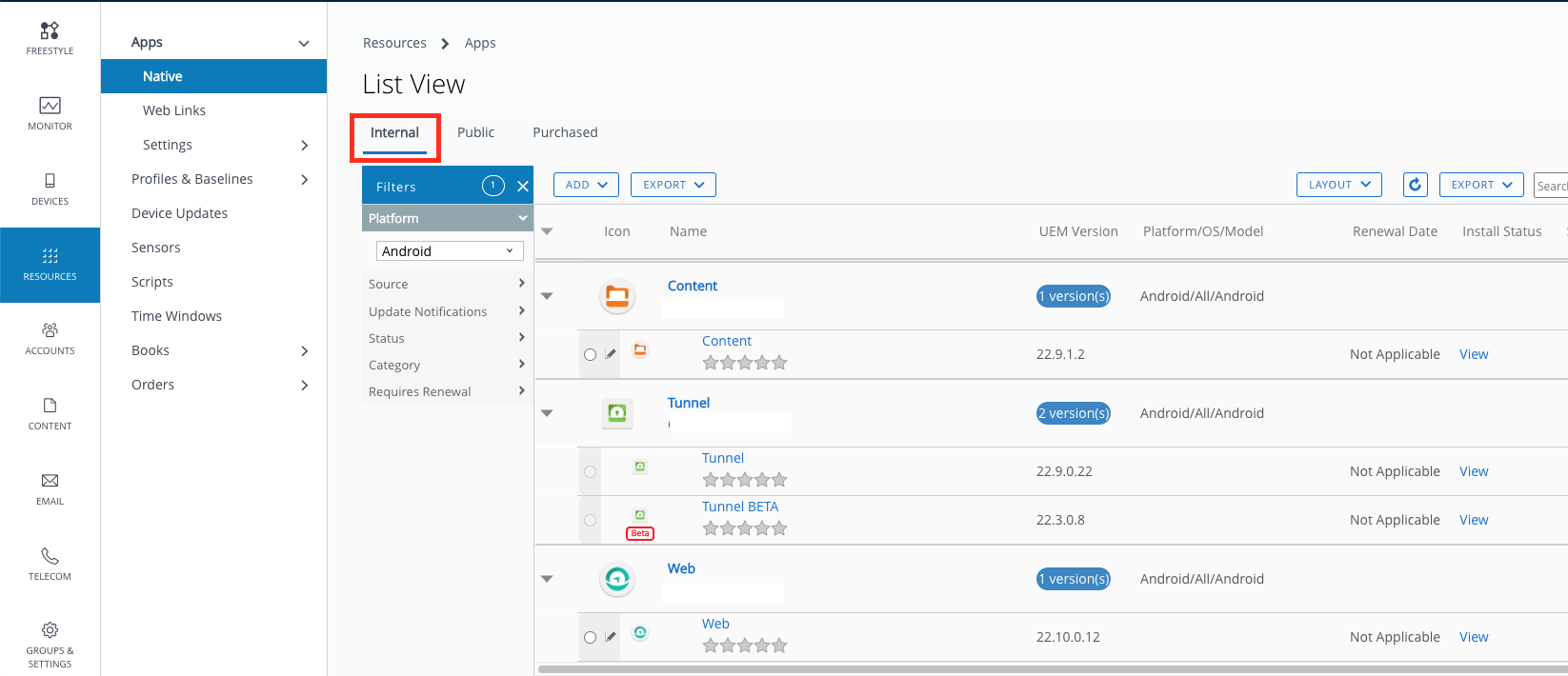Image resolution: width=1568 pixels, height=676 pixels.
Task: Click the View link for Tunnel BETA
Action: click(x=1473, y=520)
